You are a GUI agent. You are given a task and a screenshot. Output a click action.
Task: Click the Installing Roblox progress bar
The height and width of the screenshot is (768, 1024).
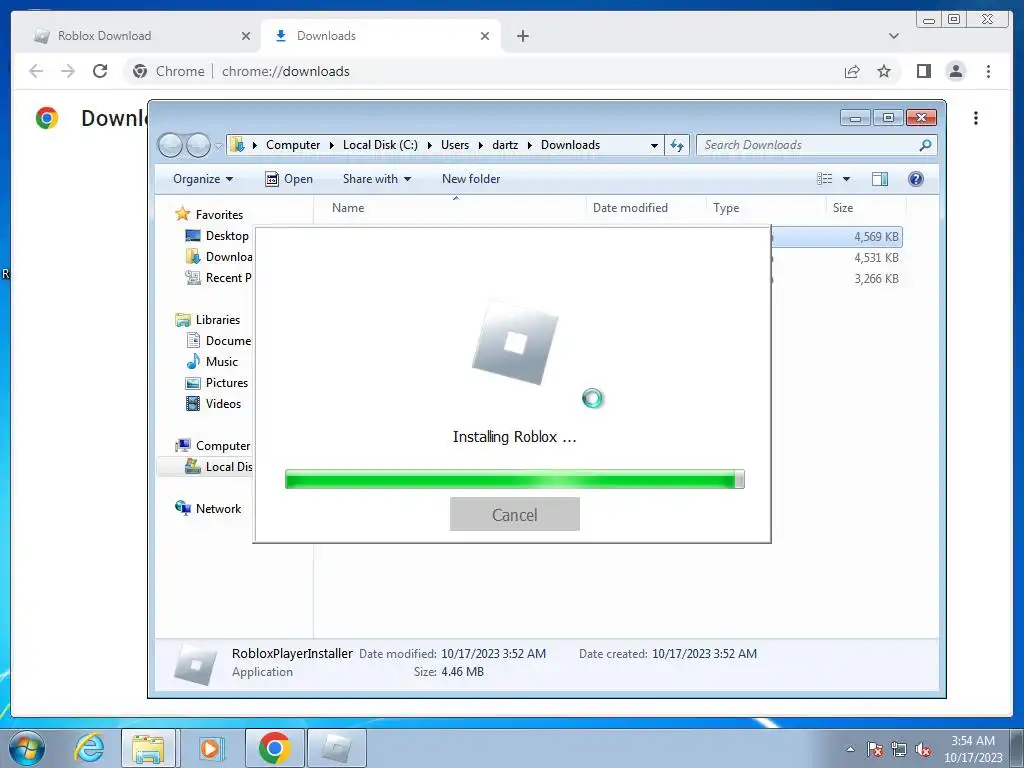pyautogui.click(x=515, y=479)
